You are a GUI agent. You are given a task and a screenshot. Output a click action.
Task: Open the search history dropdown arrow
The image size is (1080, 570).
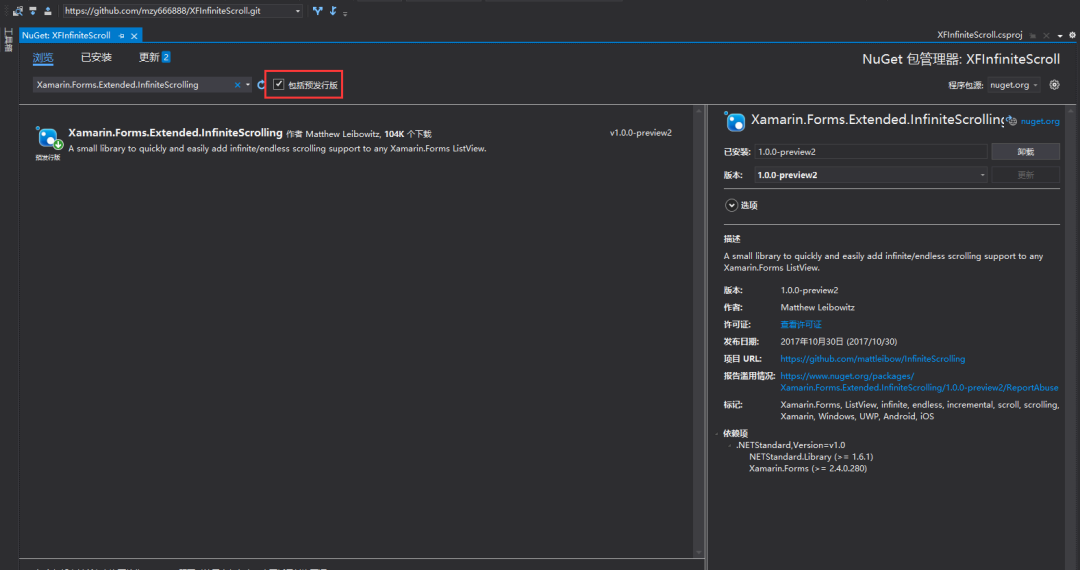pos(248,85)
